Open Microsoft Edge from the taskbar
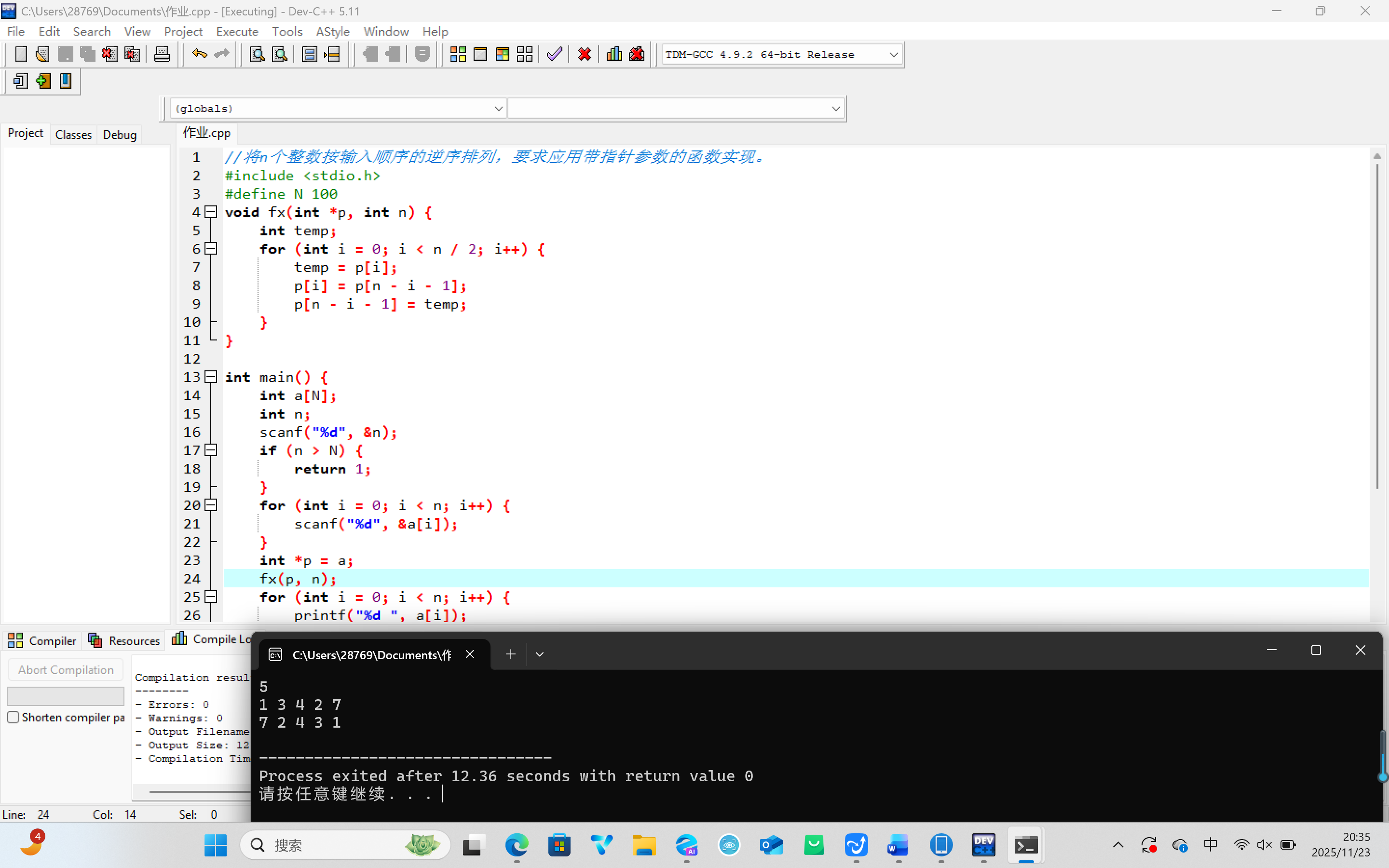The height and width of the screenshot is (868, 1389). 517,845
